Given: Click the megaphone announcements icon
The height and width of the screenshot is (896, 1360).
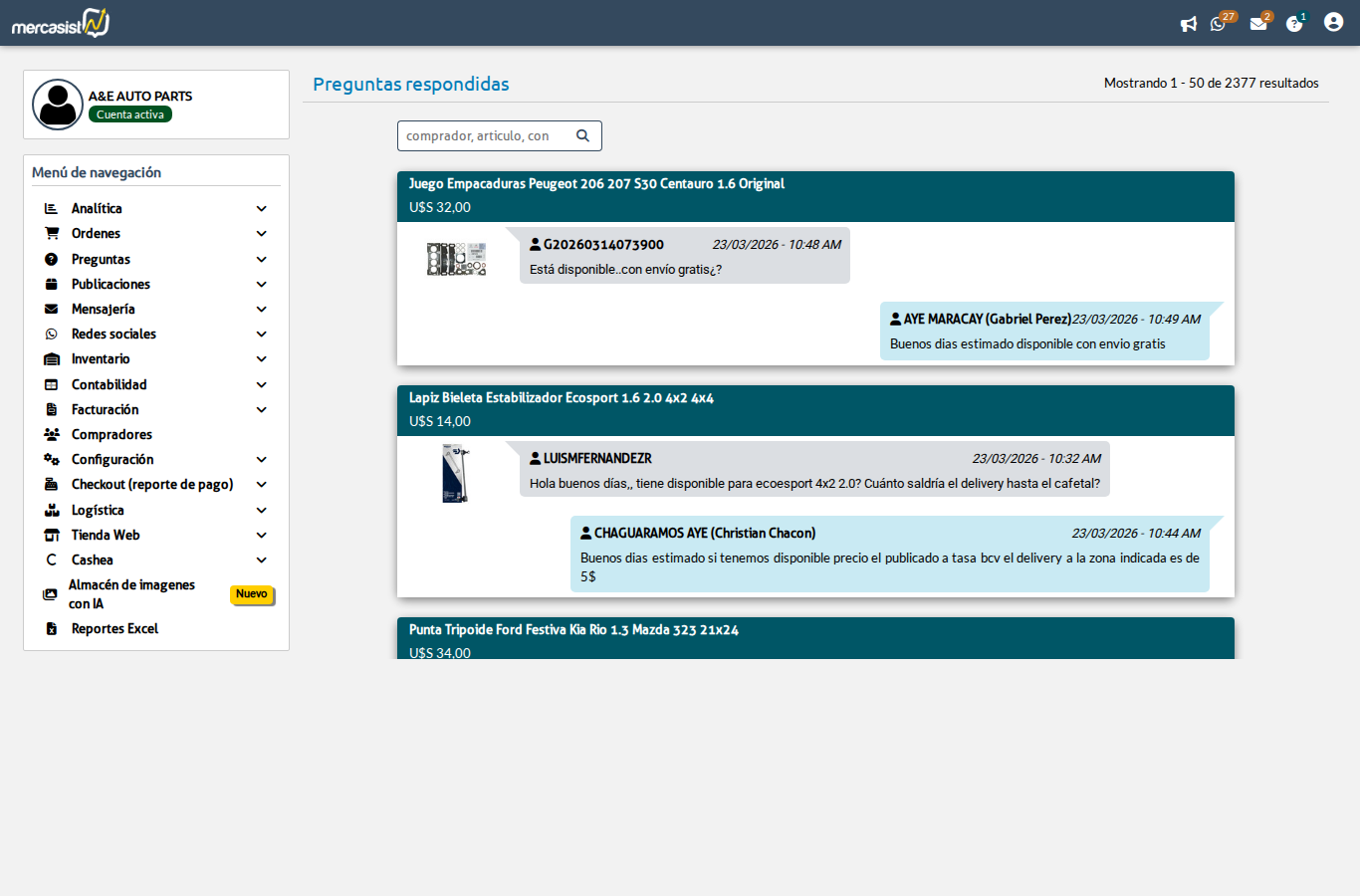Looking at the screenshot, I should 1188,24.
